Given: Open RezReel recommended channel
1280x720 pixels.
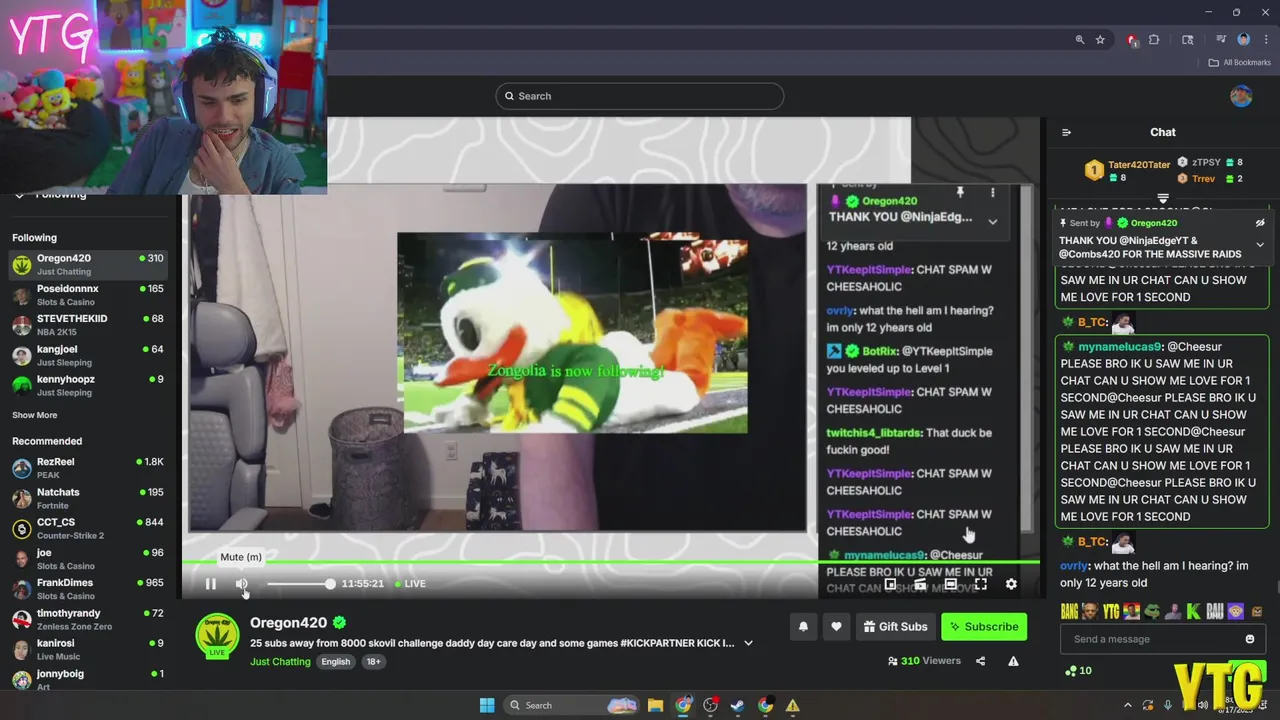Looking at the screenshot, I should [x=87, y=468].
